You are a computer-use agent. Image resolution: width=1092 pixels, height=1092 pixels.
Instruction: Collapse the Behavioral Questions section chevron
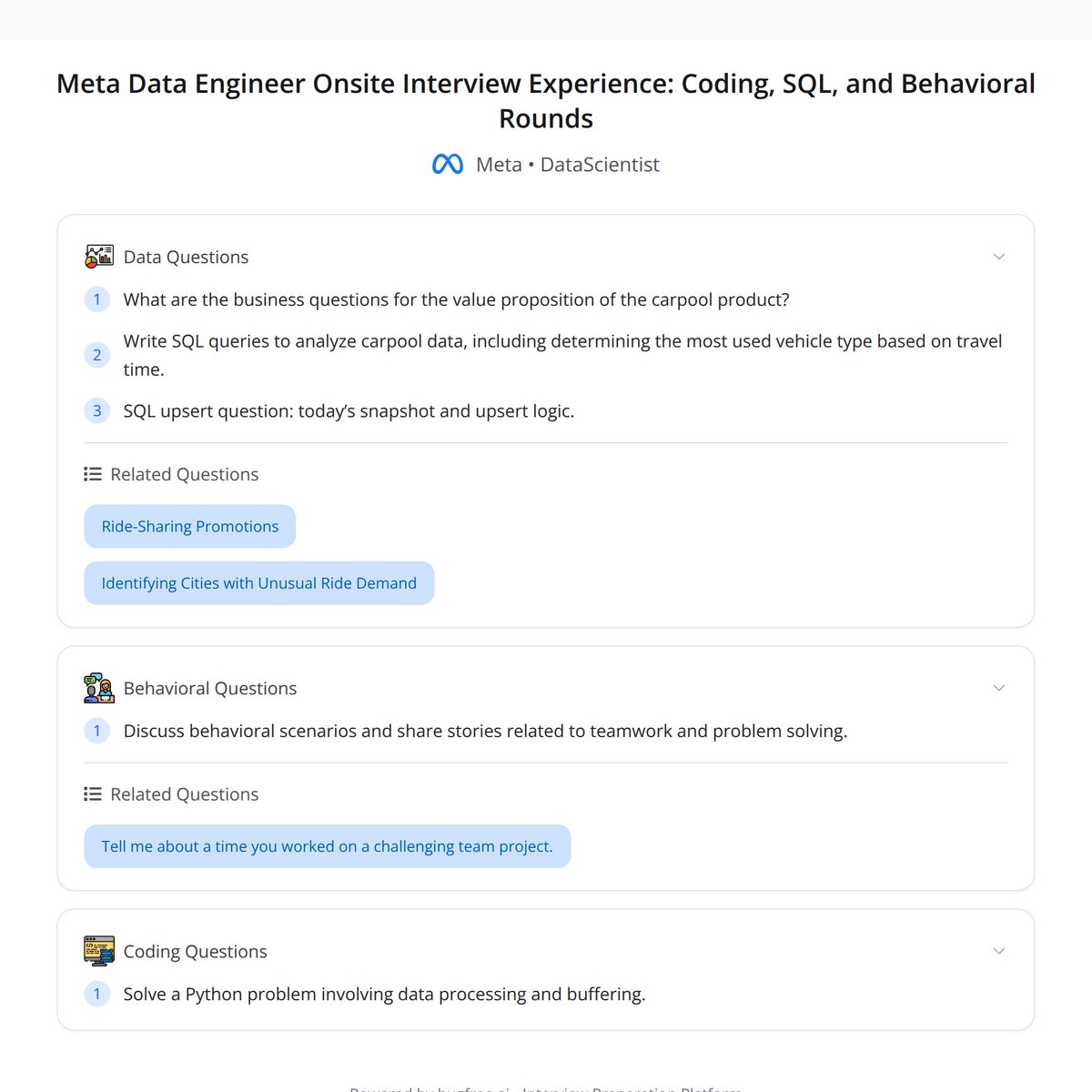998,688
